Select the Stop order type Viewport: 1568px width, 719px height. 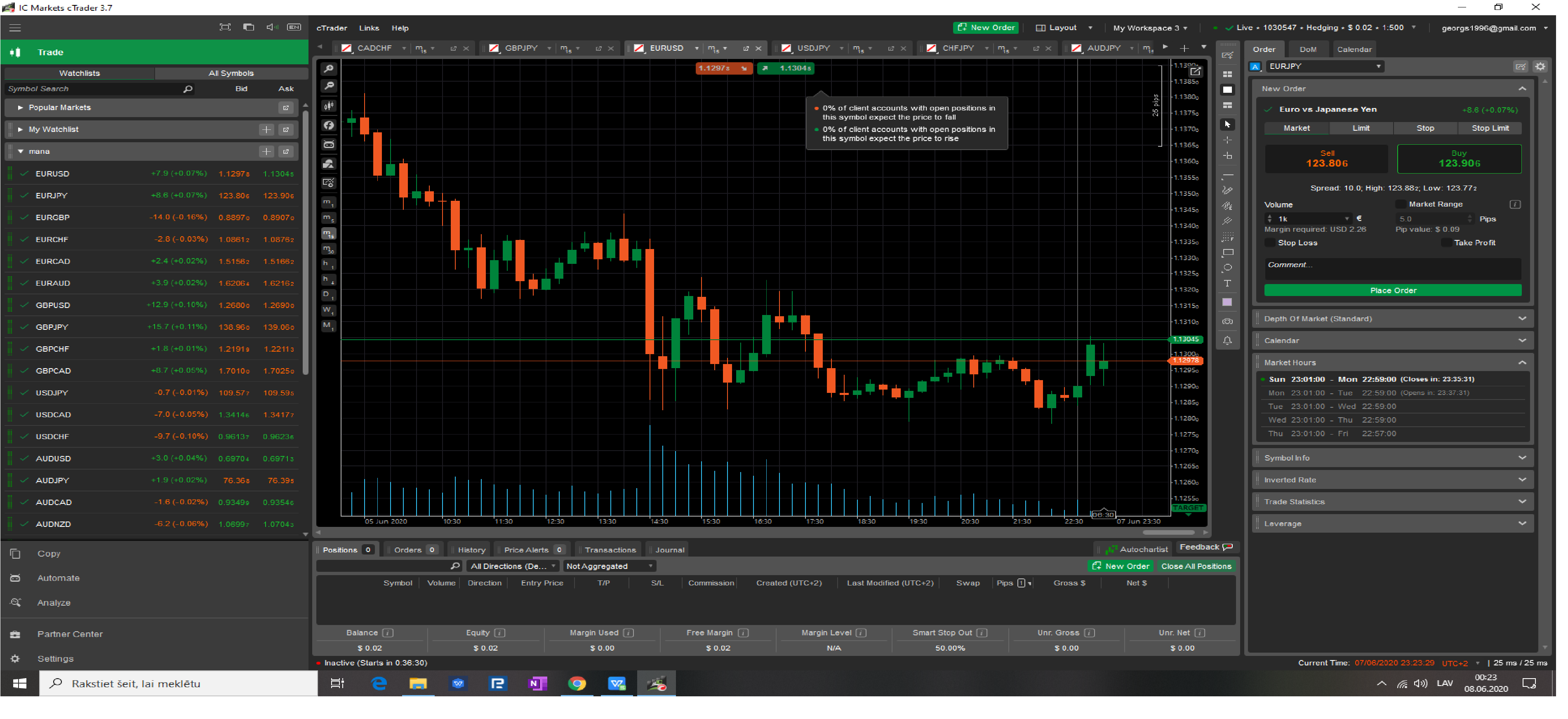point(1425,128)
